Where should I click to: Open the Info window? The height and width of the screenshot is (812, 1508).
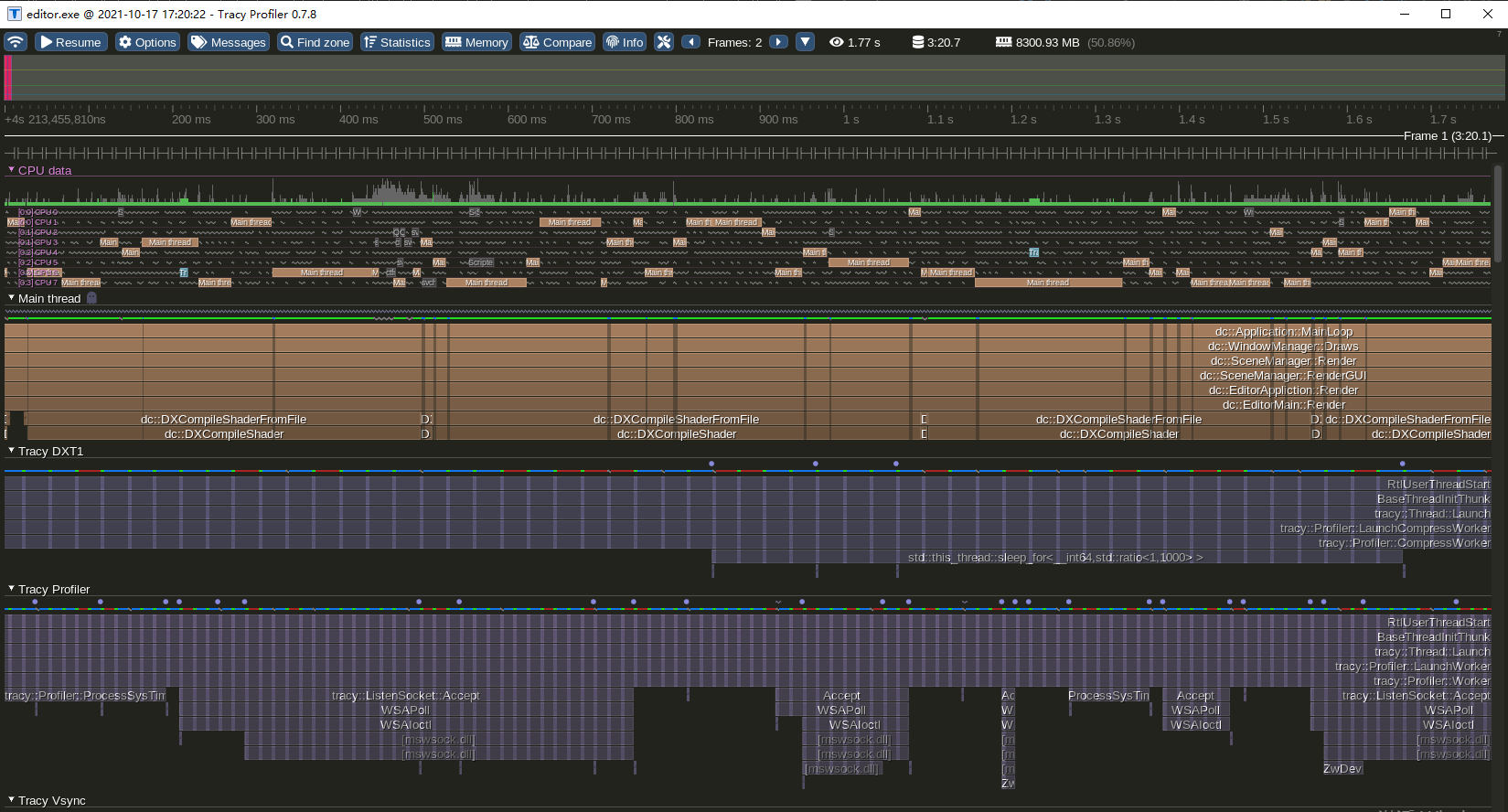point(625,42)
